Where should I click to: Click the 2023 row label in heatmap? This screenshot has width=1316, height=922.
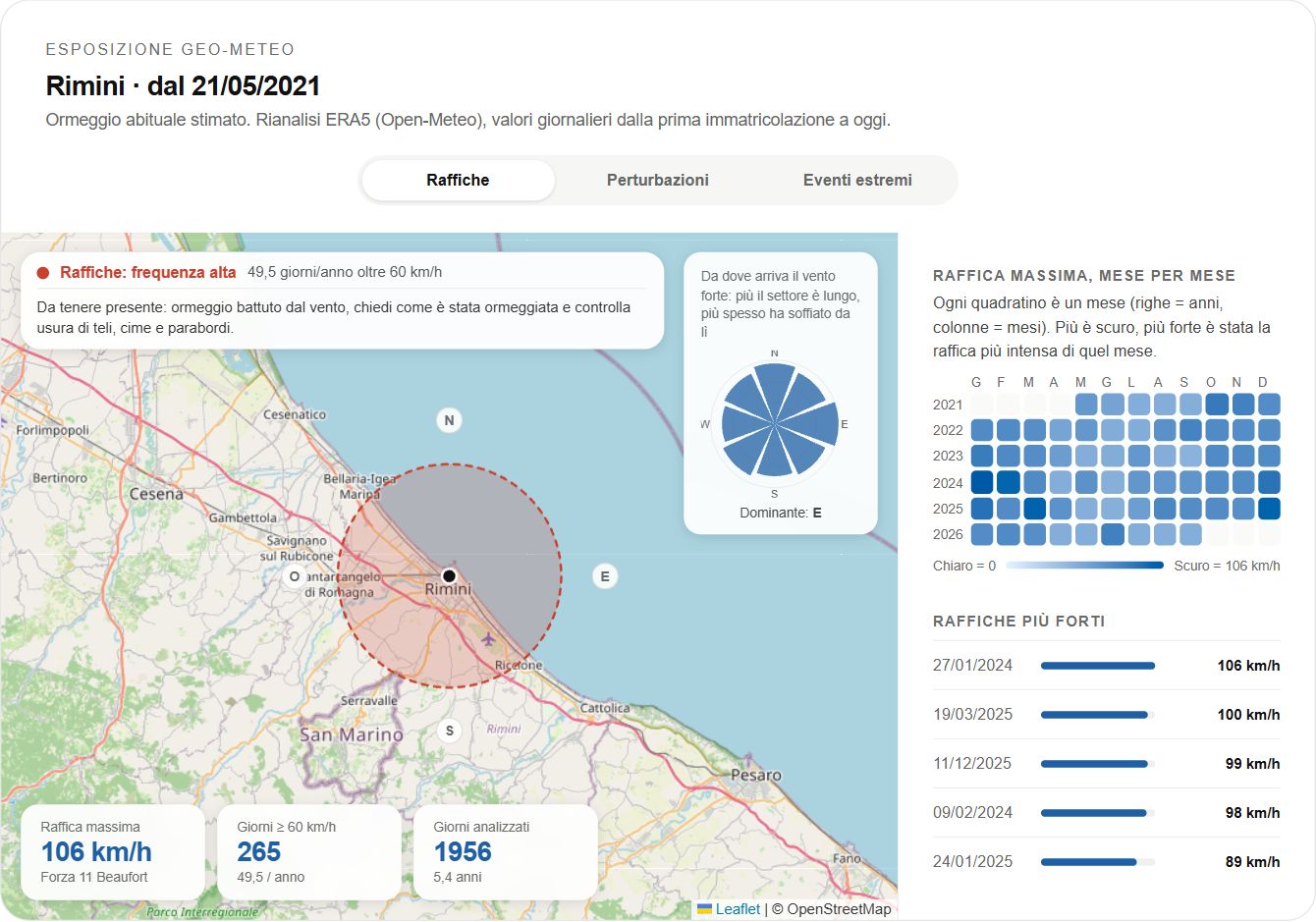click(948, 456)
